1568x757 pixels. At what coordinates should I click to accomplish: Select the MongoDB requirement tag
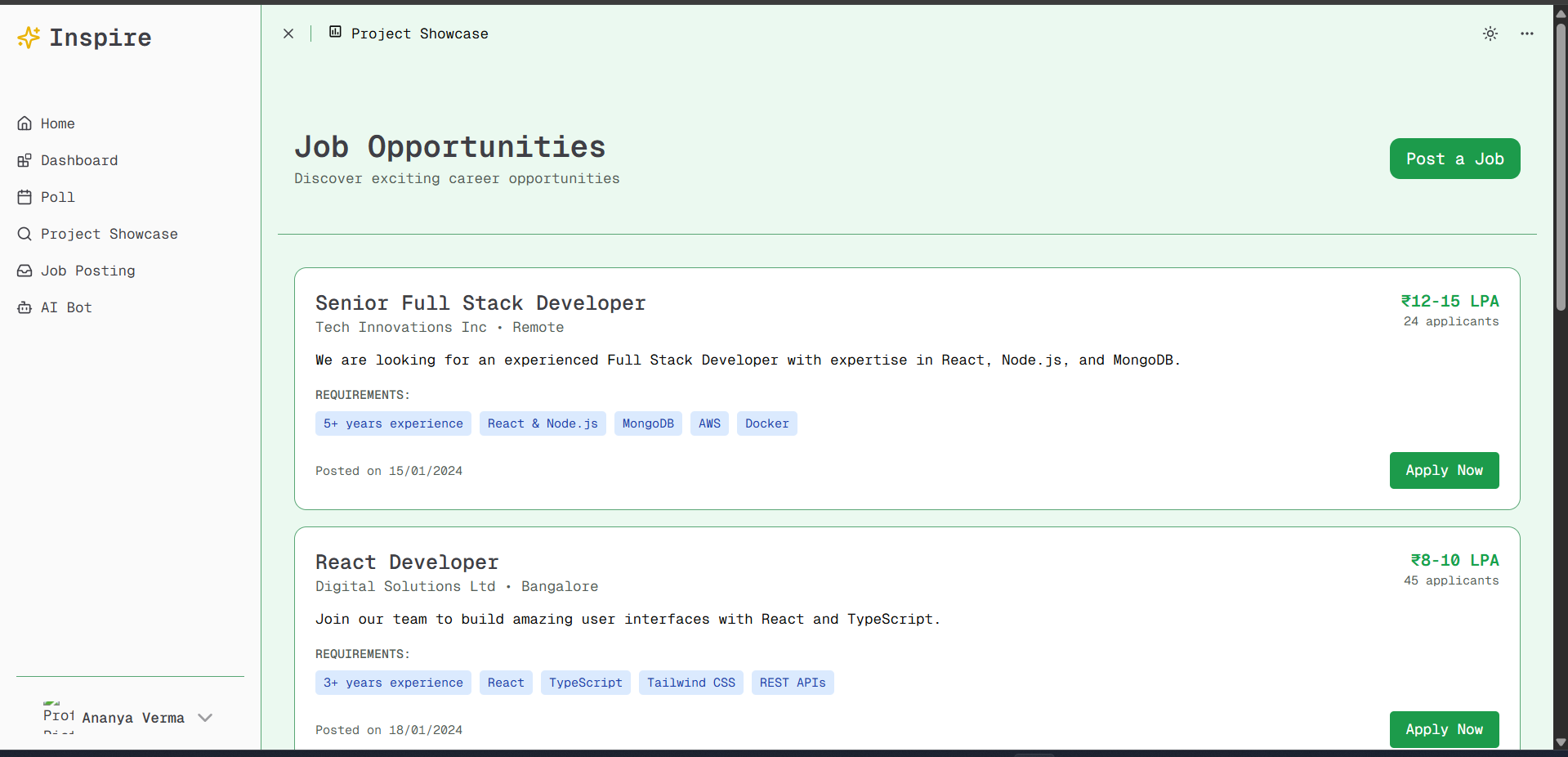point(647,423)
